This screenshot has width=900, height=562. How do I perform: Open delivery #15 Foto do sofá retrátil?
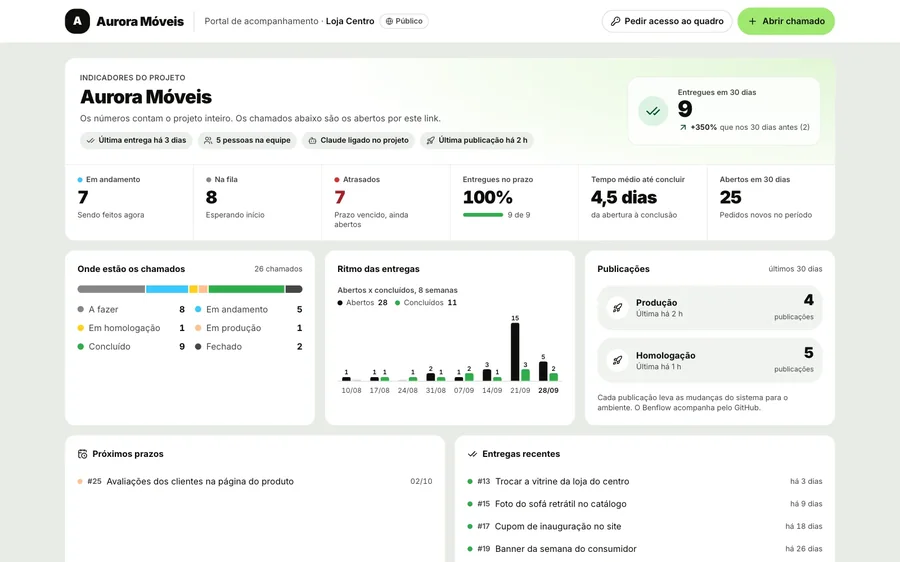tap(645, 503)
